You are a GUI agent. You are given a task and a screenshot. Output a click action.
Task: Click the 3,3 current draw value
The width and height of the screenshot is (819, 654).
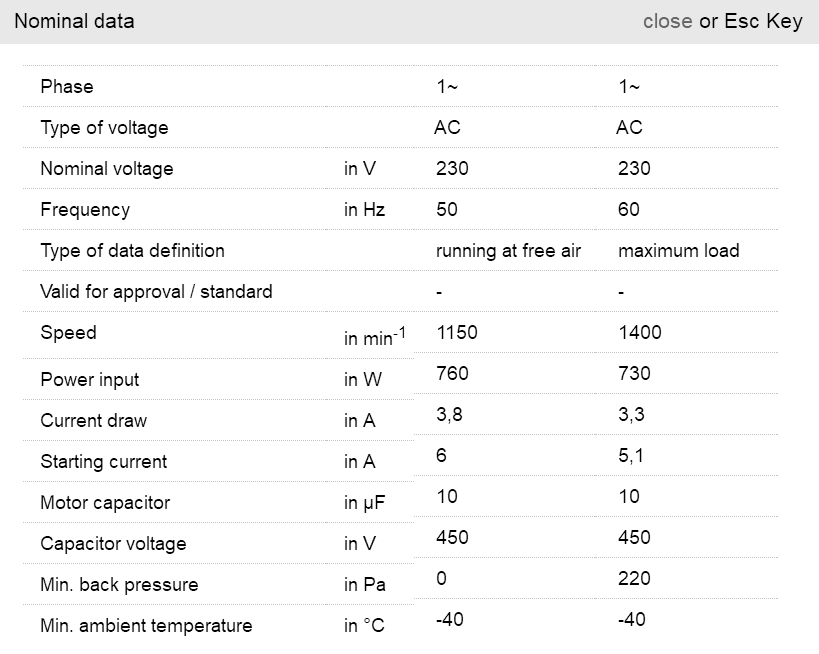(x=631, y=415)
